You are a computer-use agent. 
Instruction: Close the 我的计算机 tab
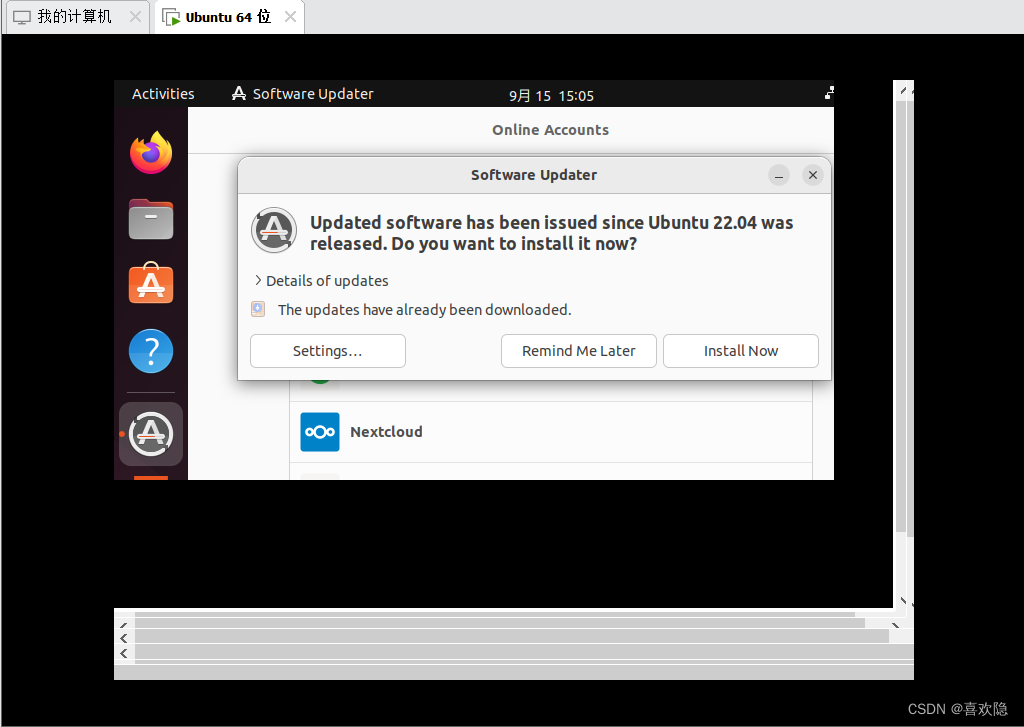(x=135, y=17)
